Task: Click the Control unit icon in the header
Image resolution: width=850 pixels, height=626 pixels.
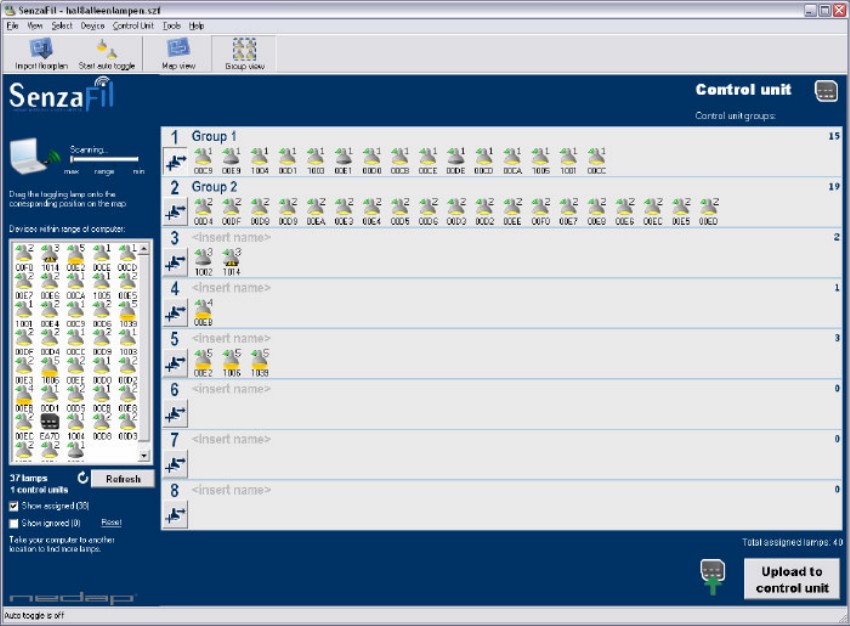Action: pyautogui.click(x=826, y=91)
